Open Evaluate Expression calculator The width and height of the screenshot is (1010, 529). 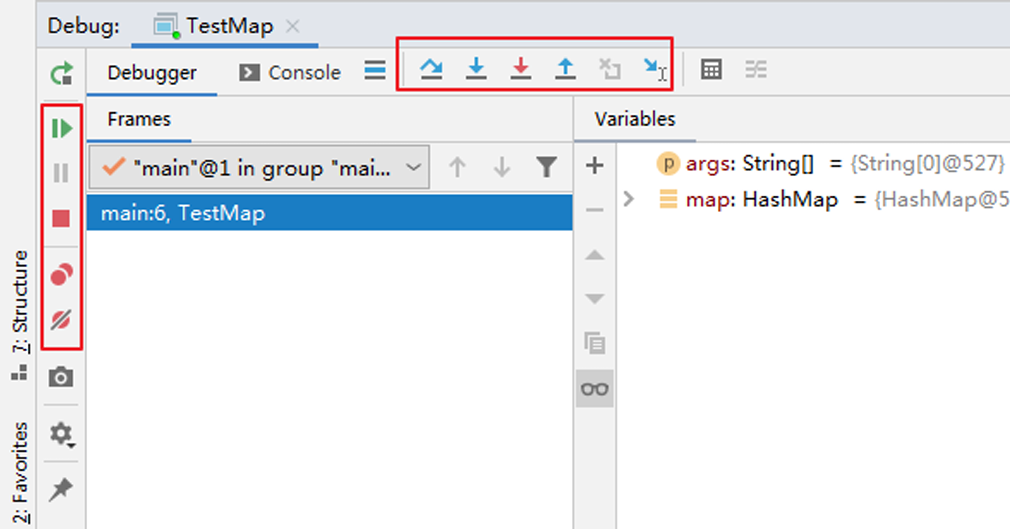[x=711, y=70]
